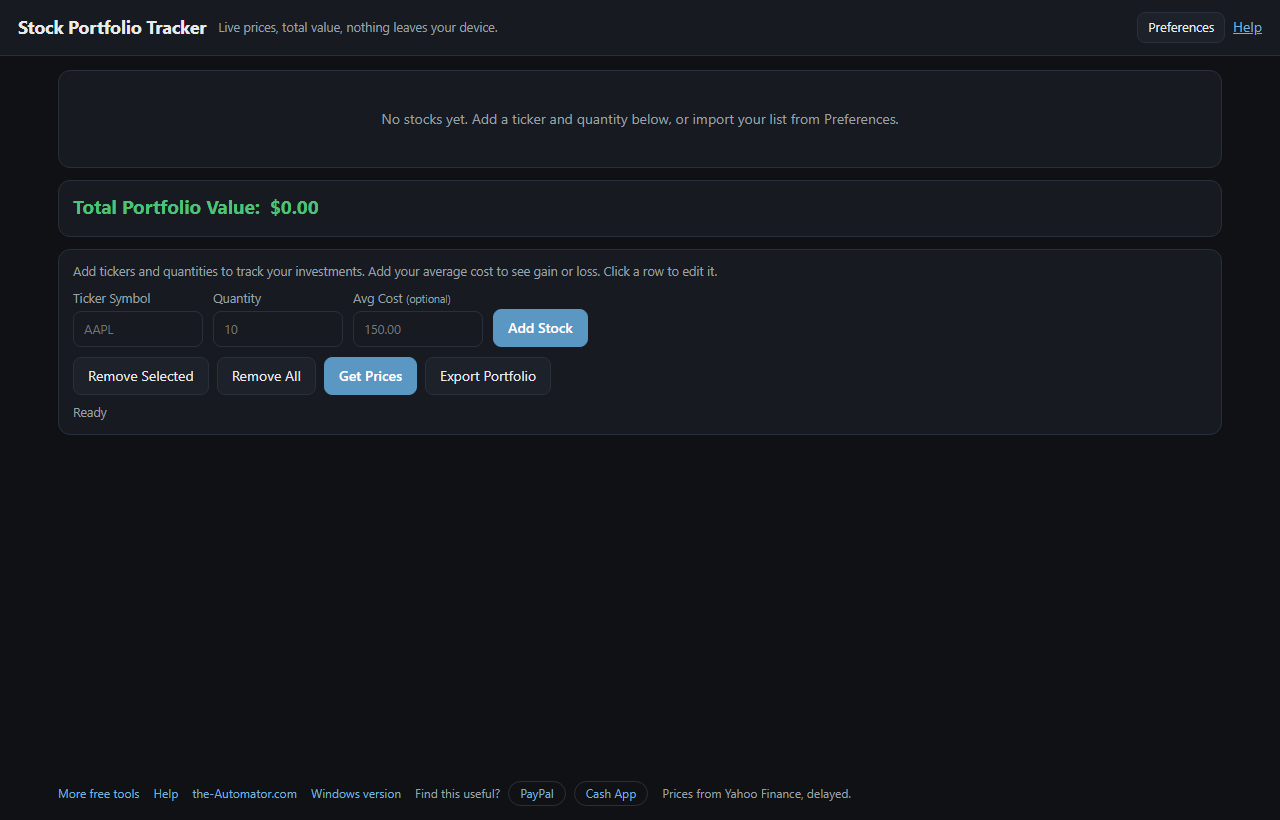1280x820 pixels.
Task: Open the Preferences button
Action: pyautogui.click(x=1181, y=28)
